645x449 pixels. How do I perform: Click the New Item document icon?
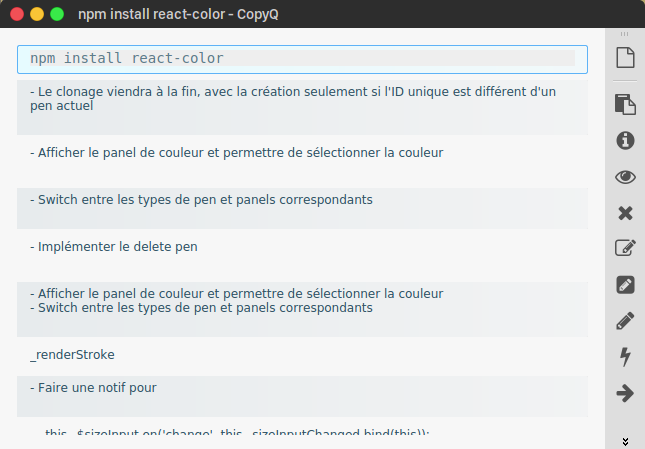(x=626, y=58)
